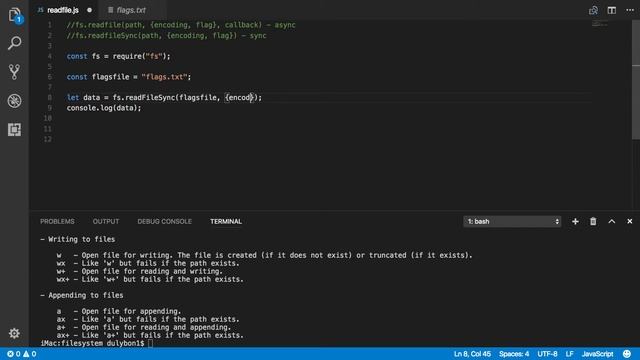The height and width of the screenshot is (360, 640).
Task: Click the minimap preview in the editor
Action: click(x=600, y=24)
